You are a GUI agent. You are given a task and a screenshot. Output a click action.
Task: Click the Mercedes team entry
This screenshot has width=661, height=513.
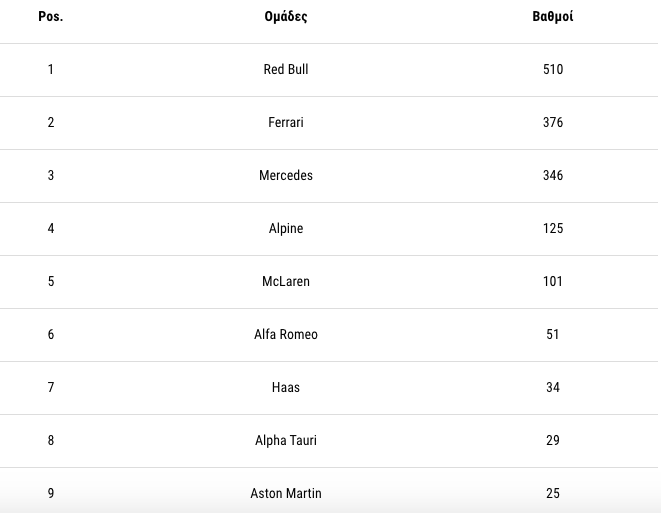(286, 176)
